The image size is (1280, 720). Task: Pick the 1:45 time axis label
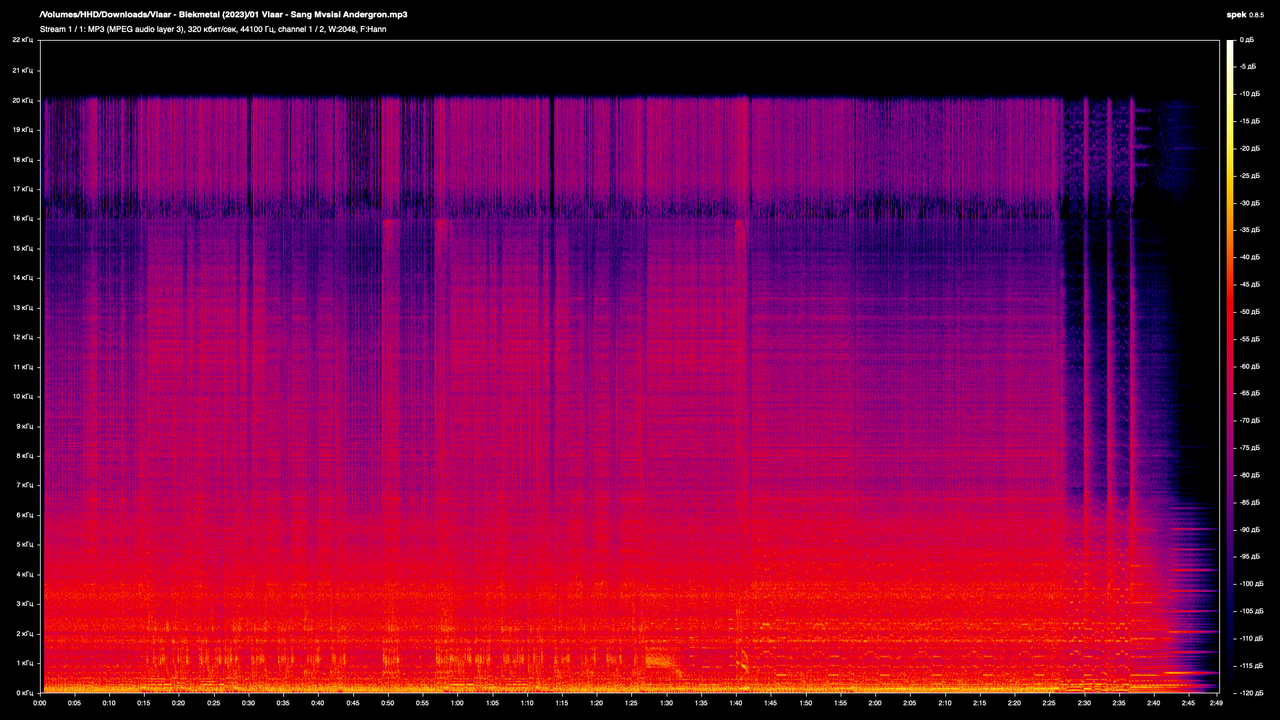pos(771,703)
